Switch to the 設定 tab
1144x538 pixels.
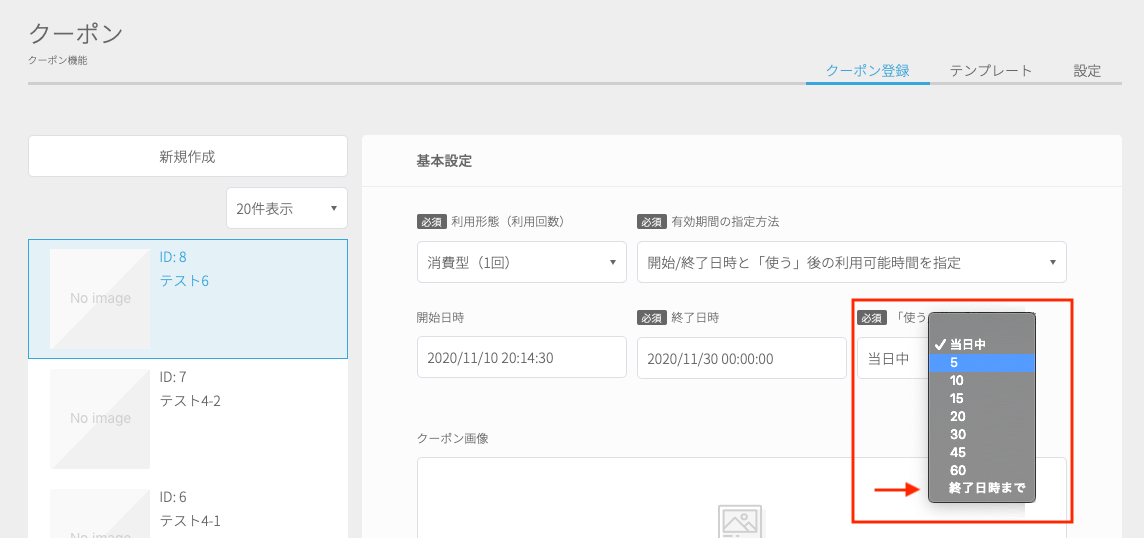coord(1086,71)
